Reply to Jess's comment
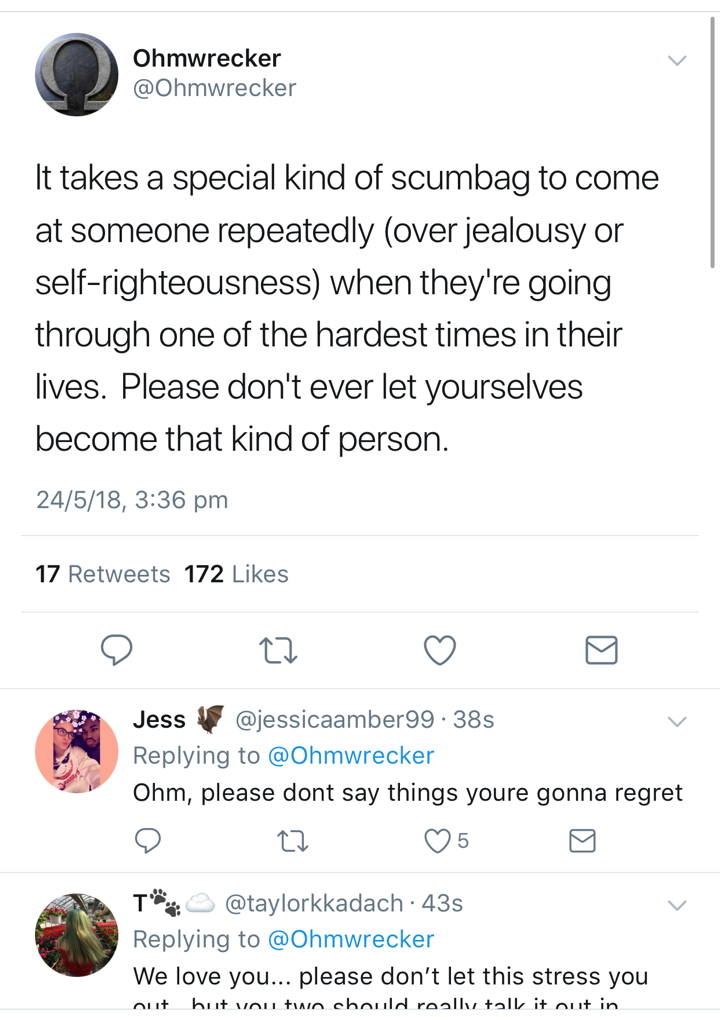The image size is (720, 1020). coord(148,840)
